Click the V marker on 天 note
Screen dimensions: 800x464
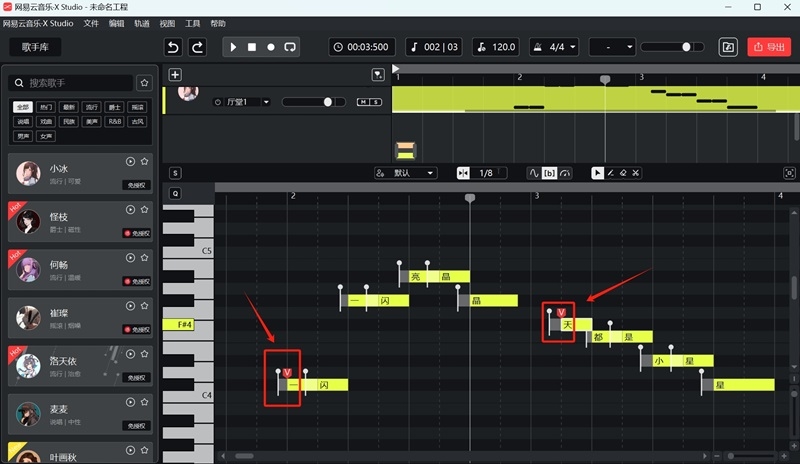561,312
